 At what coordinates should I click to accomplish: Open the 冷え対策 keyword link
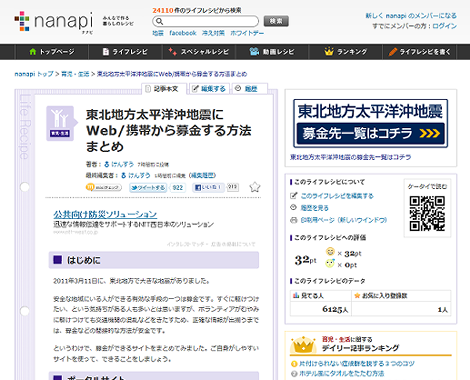[213, 33]
